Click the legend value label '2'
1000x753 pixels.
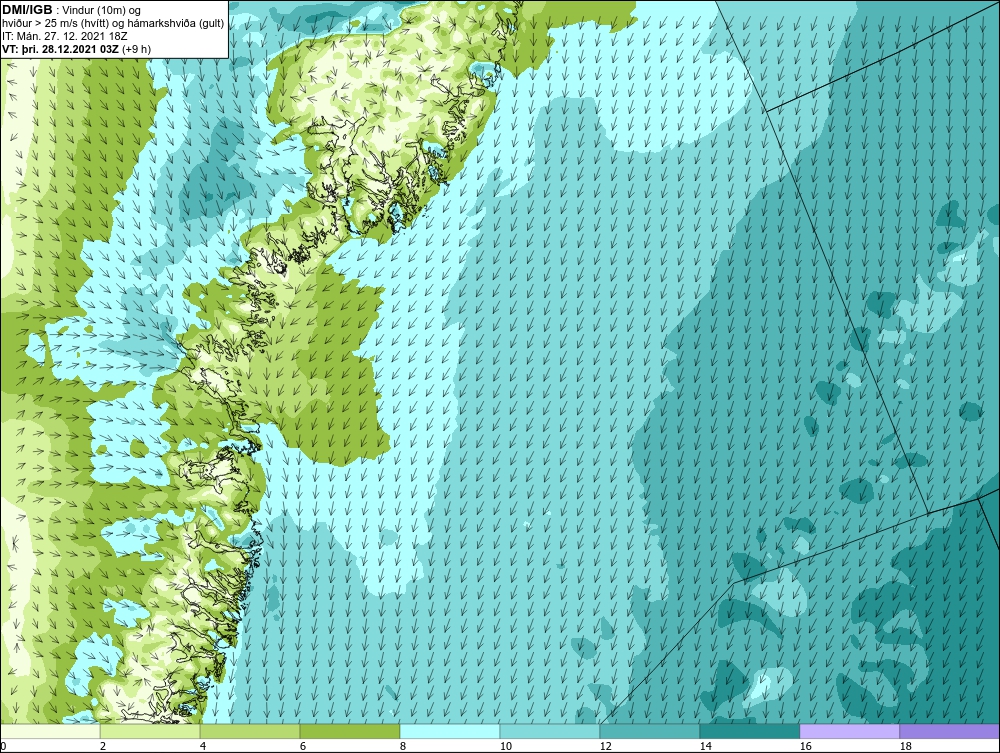click(x=103, y=746)
